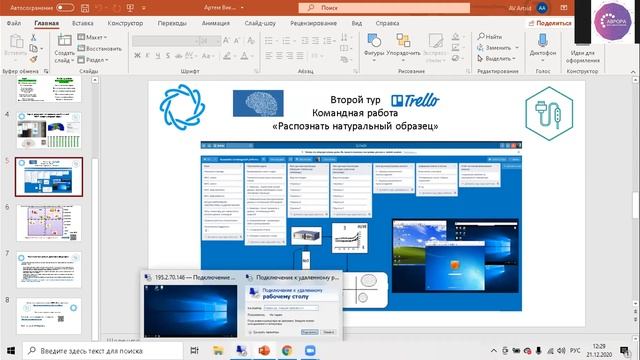Open the AA user account avatar

click(542, 8)
